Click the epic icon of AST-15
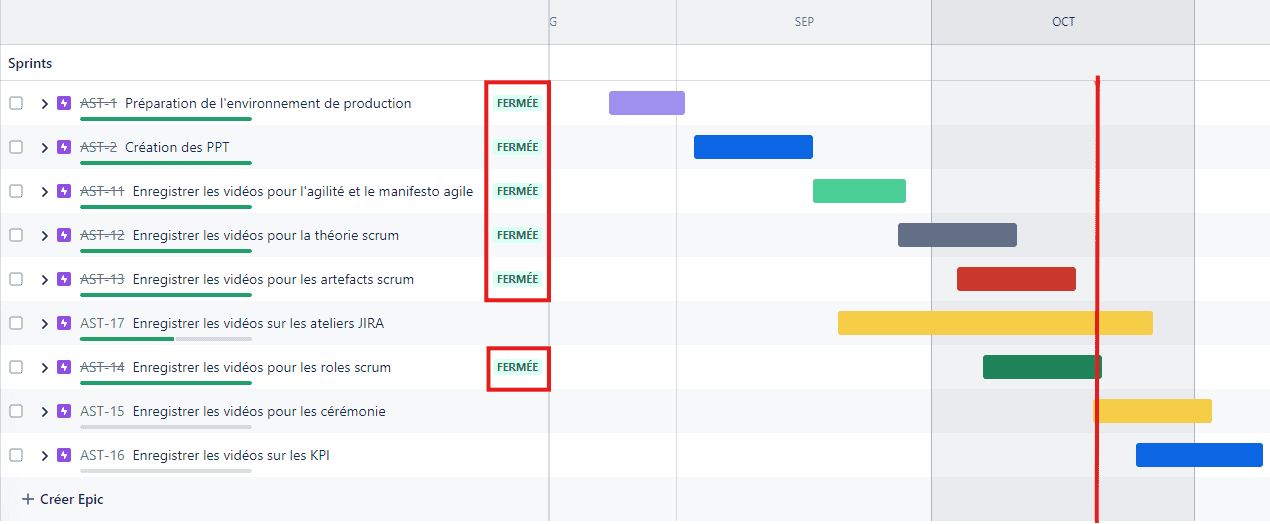Viewport: 1270px width, 524px height. [x=64, y=411]
